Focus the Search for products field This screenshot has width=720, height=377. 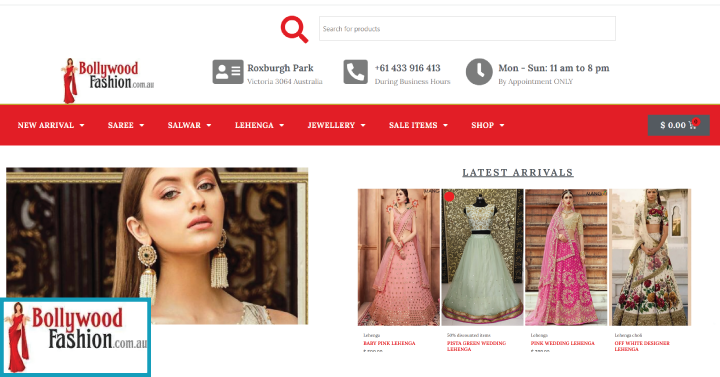tap(467, 28)
